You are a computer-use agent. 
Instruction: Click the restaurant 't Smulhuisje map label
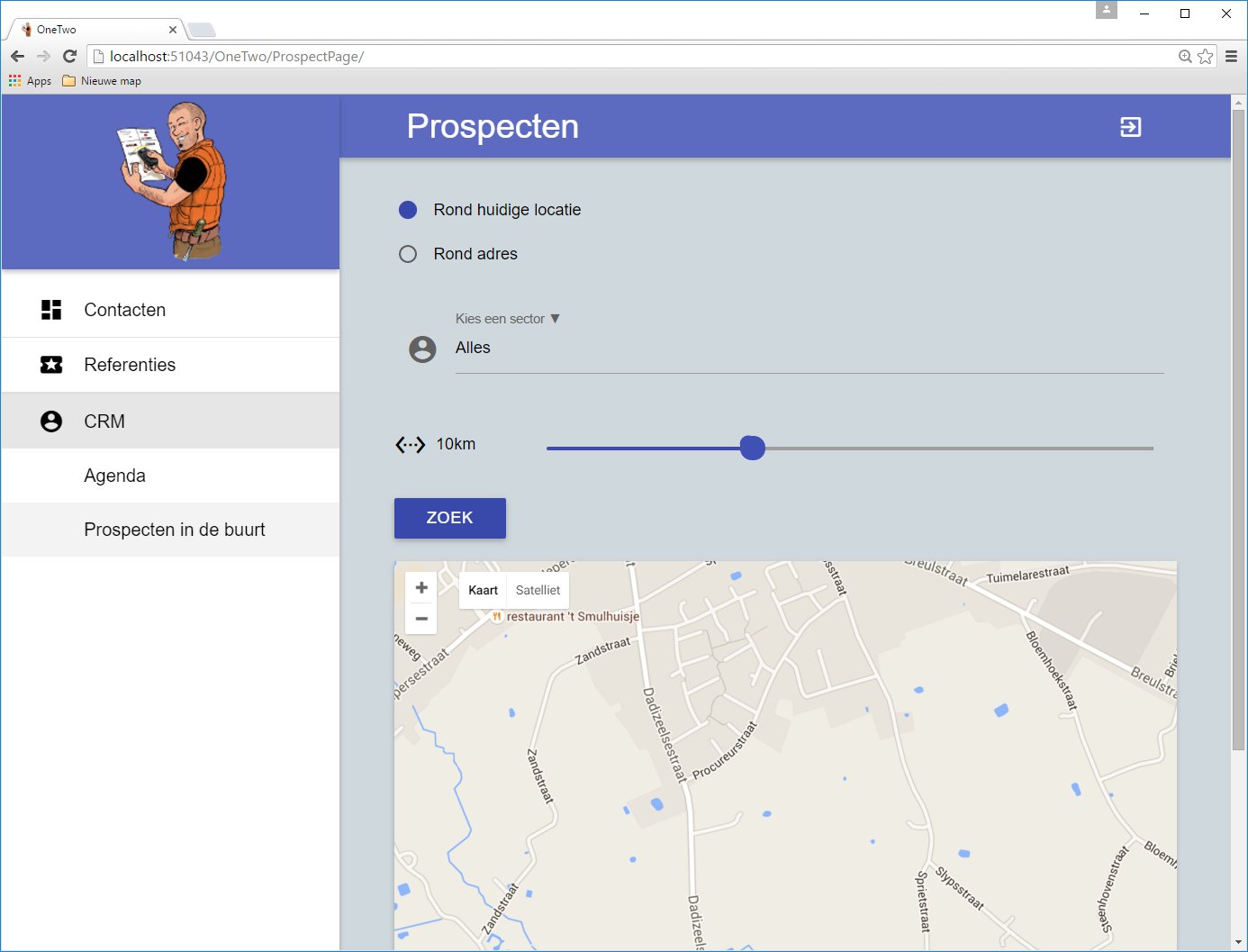pyautogui.click(x=573, y=617)
